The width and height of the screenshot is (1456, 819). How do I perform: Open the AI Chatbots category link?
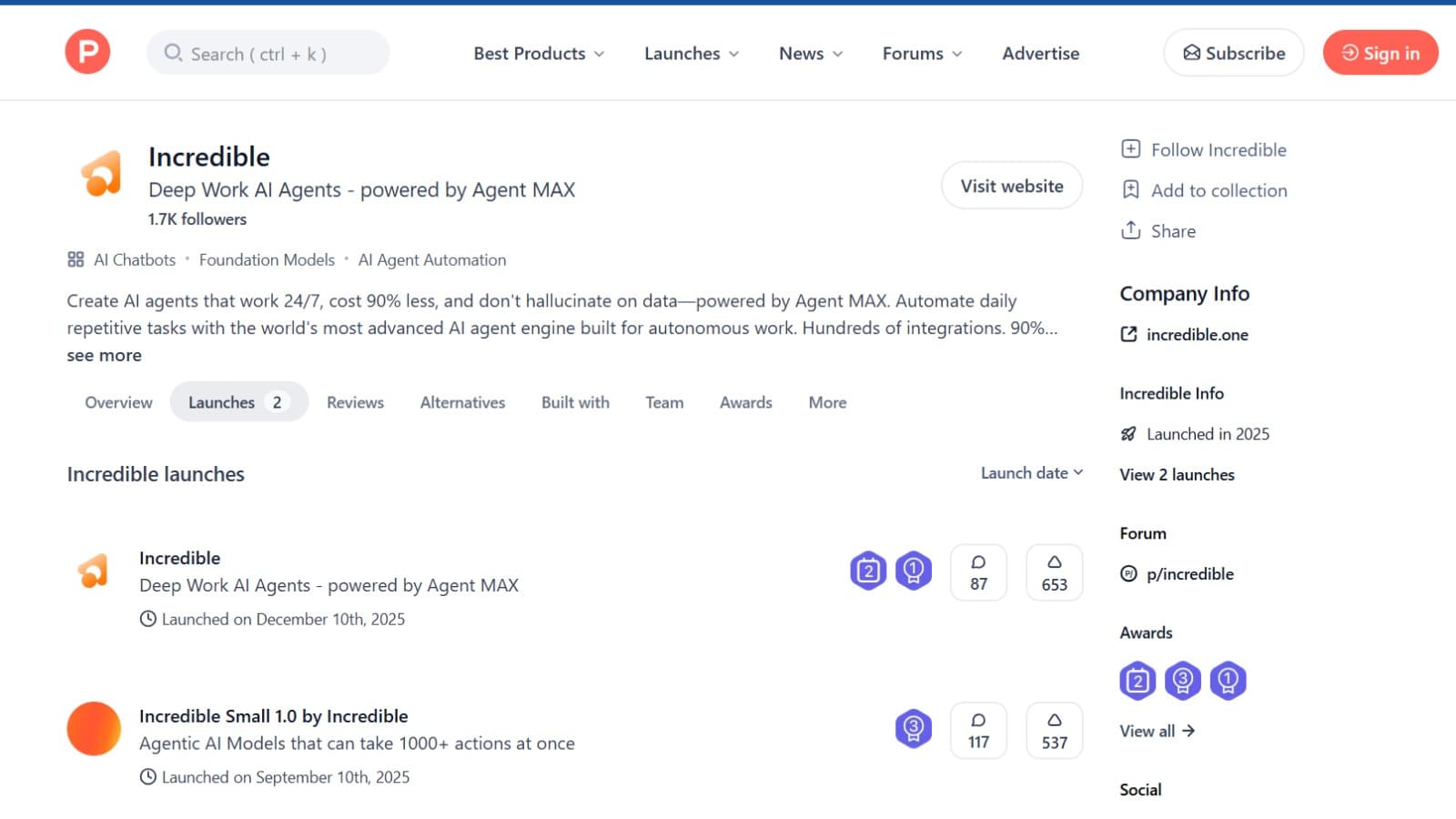pos(135,259)
